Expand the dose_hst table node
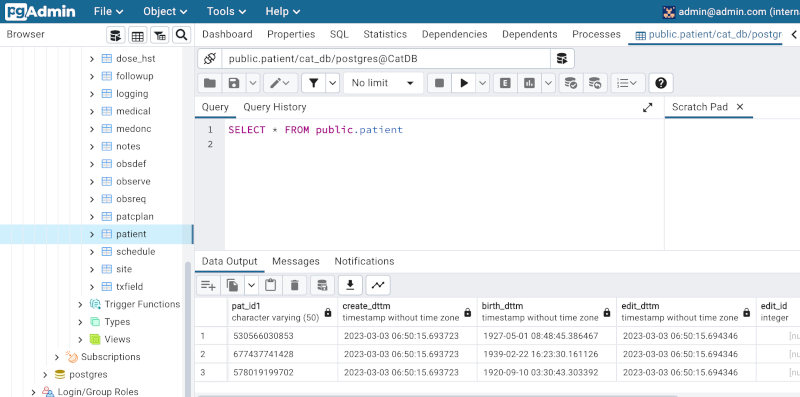Image resolution: width=800 pixels, height=397 pixels. pos(92,59)
